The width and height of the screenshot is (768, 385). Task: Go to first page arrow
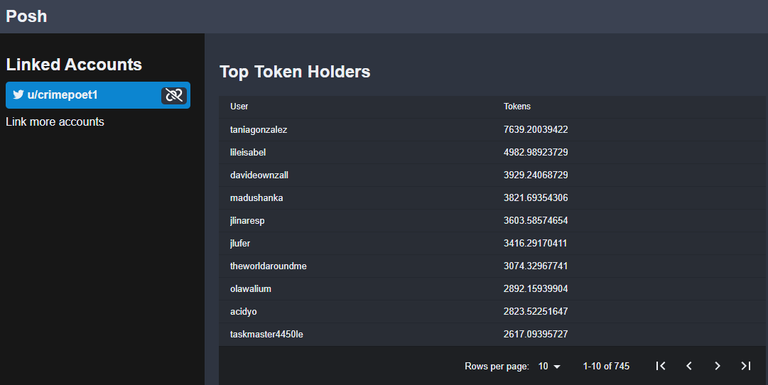pyautogui.click(x=660, y=366)
